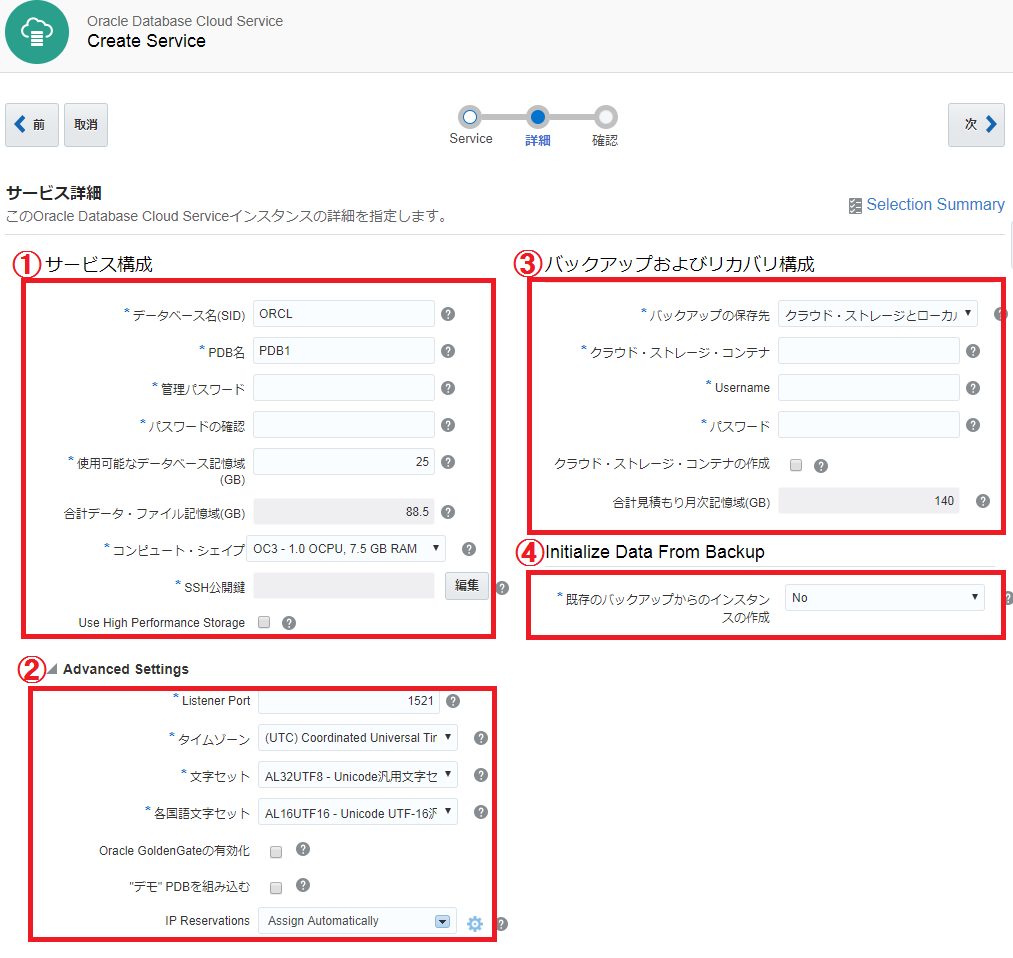The width and height of the screenshot is (1013, 958).
Task: Open the 各国語文字セット dropdown
Action: coord(357,812)
